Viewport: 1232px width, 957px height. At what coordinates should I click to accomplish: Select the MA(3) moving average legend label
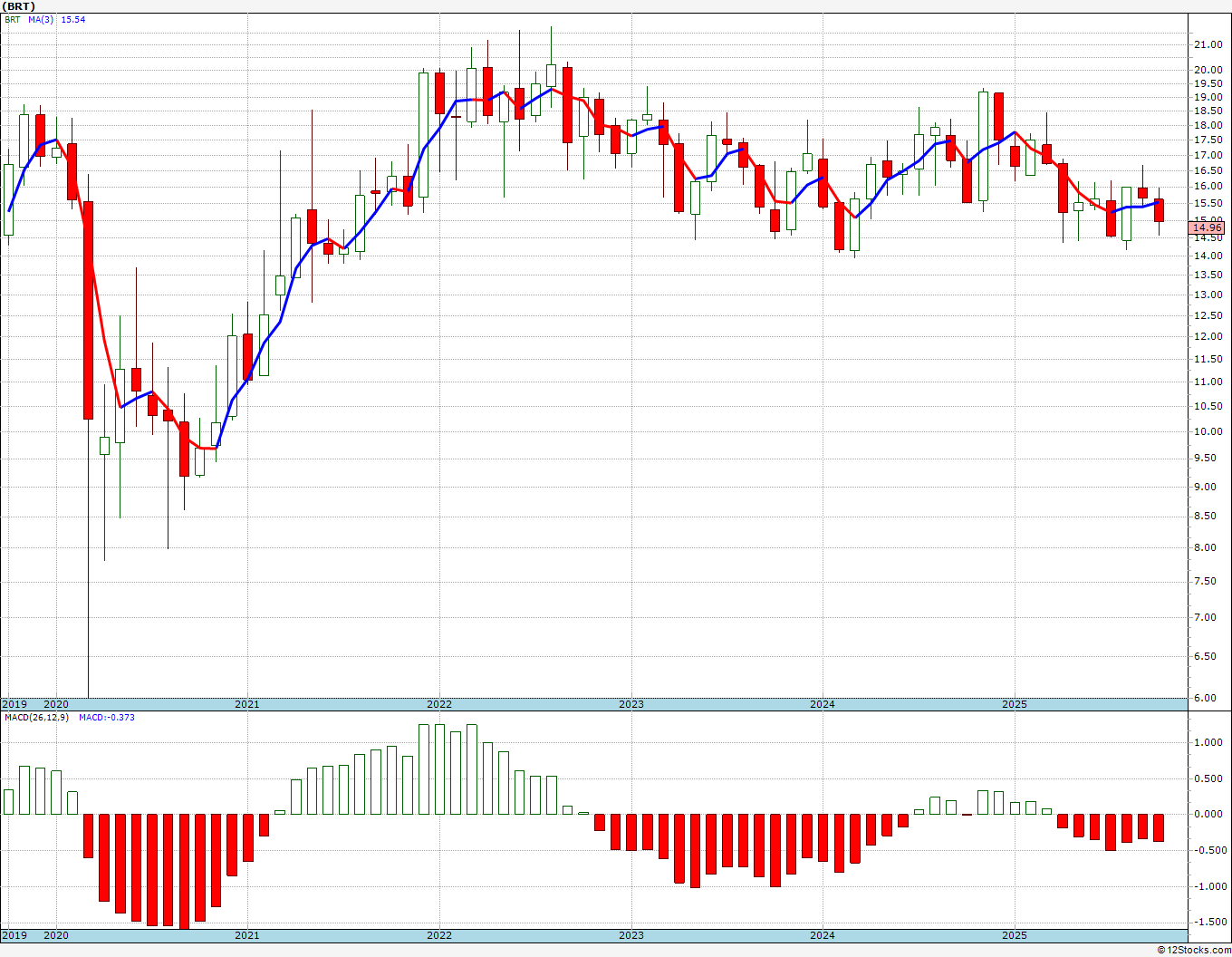click(x=41, y=19)
